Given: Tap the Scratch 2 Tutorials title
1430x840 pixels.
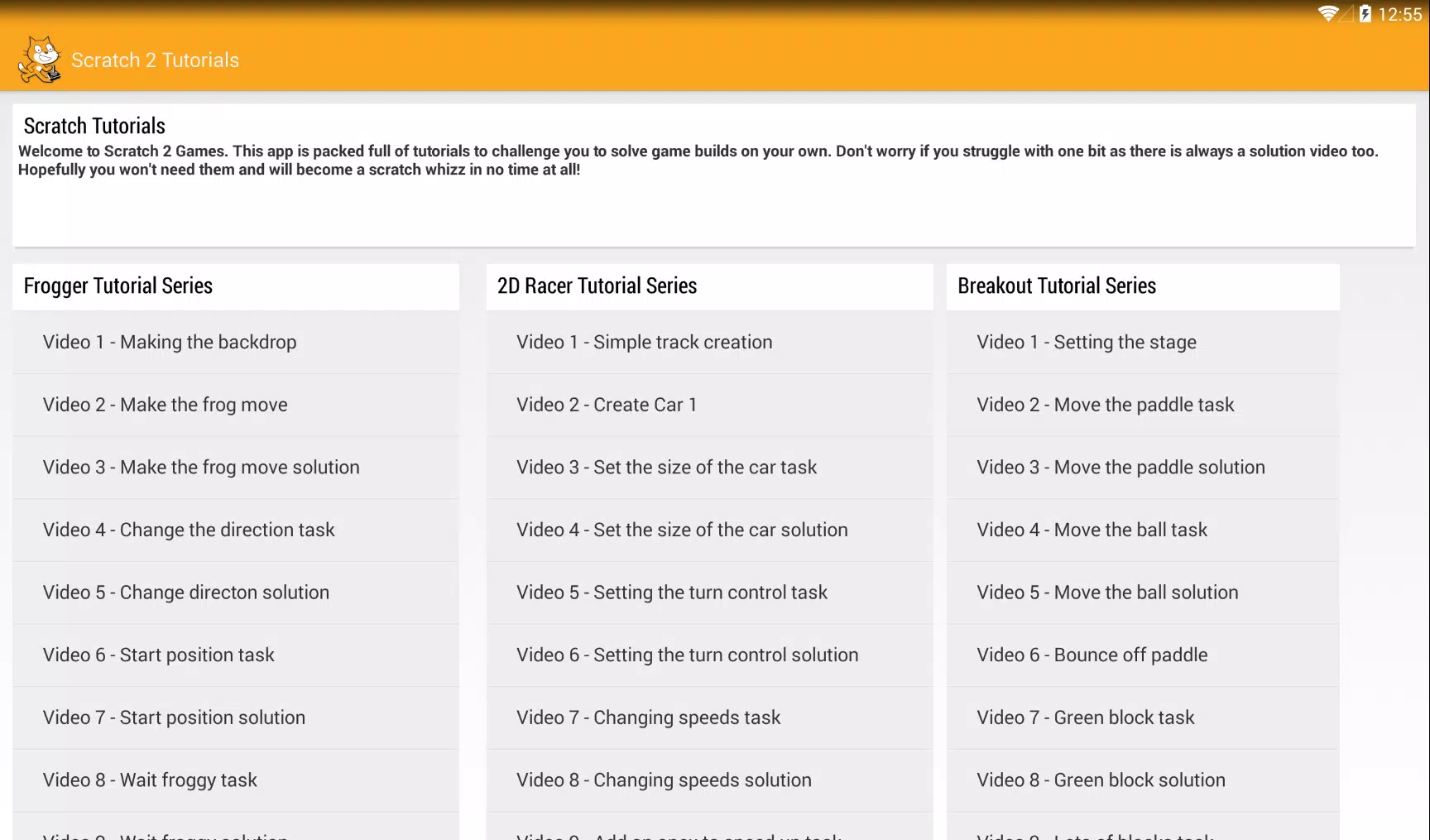Looking at the screenshot, I should pos(155,60).
